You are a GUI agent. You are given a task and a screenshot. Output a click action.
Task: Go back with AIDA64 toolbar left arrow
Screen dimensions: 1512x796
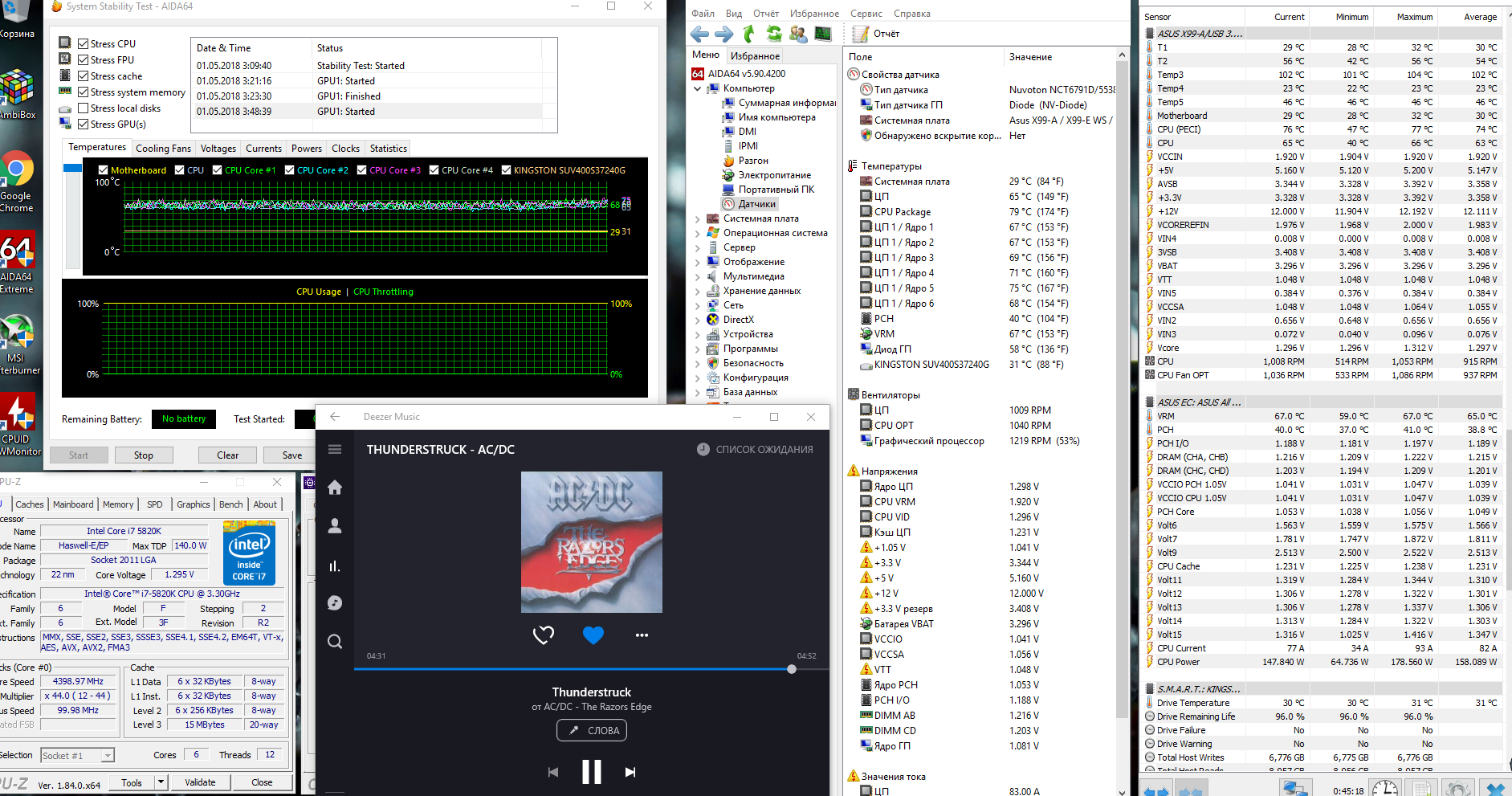click(700, 34)
